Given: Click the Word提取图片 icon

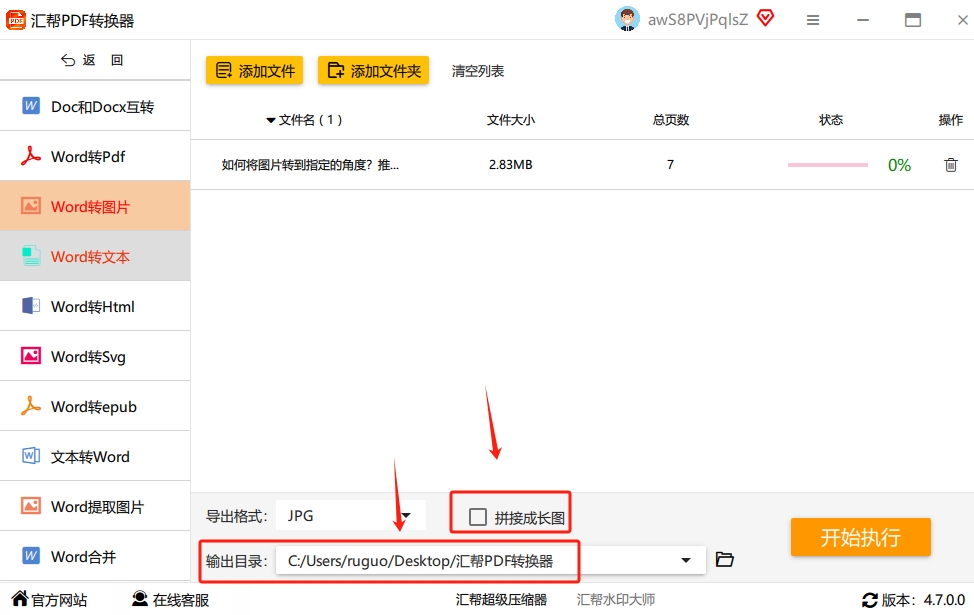Looking at the screenshot, I should [30, 506].
